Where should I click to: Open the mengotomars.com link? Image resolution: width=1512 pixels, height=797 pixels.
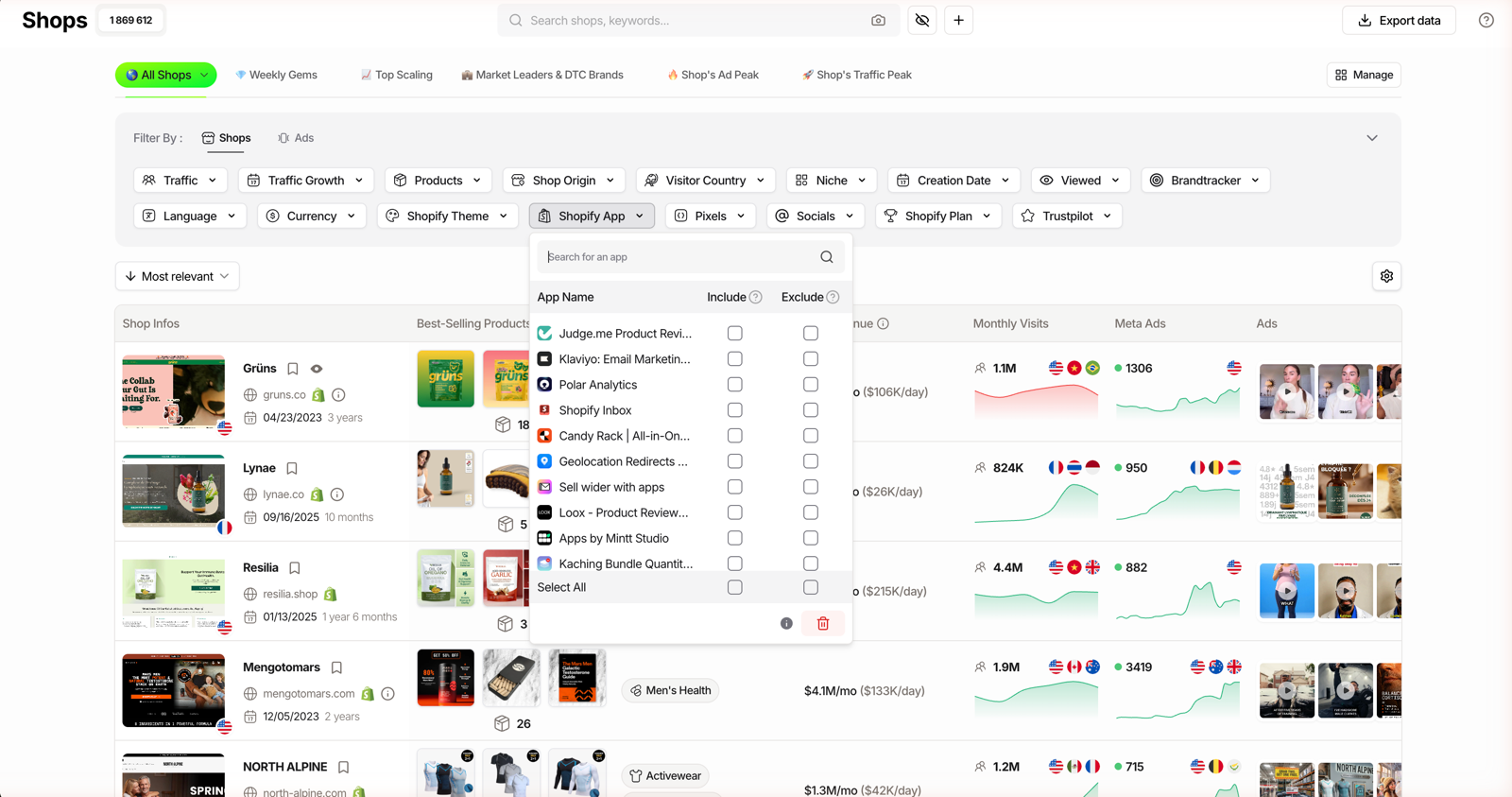(x=309, y=694)
